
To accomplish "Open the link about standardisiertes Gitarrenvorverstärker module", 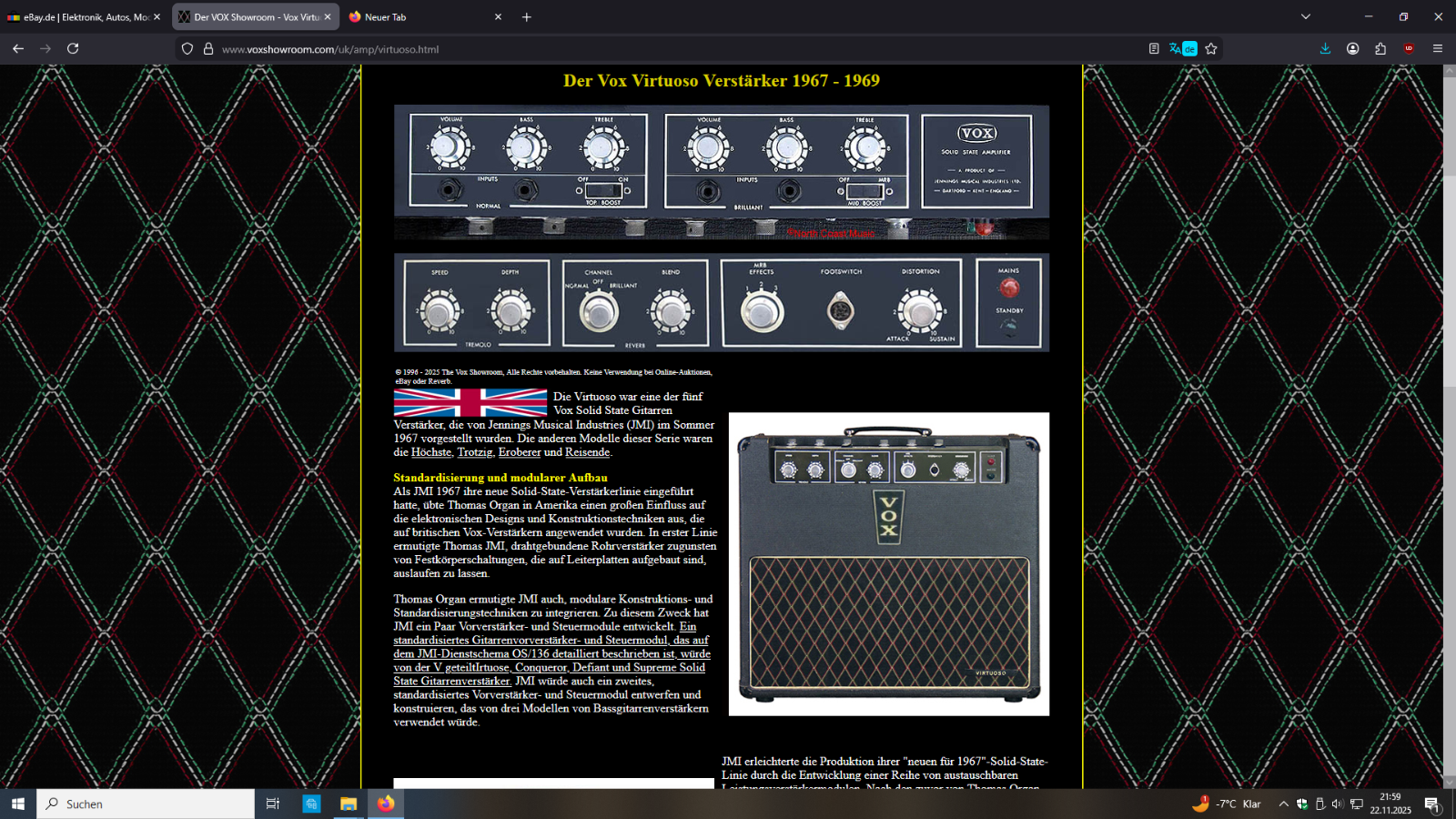I will point(551,653).
